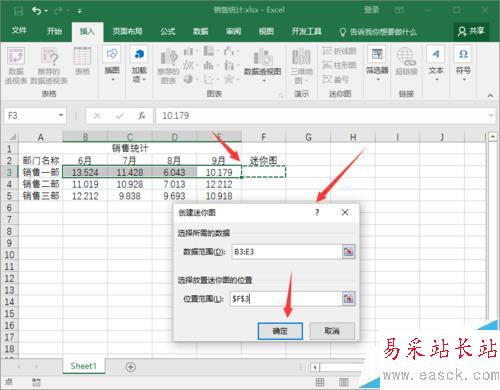Click the formula bar cancel X icon

coord(97,116)
